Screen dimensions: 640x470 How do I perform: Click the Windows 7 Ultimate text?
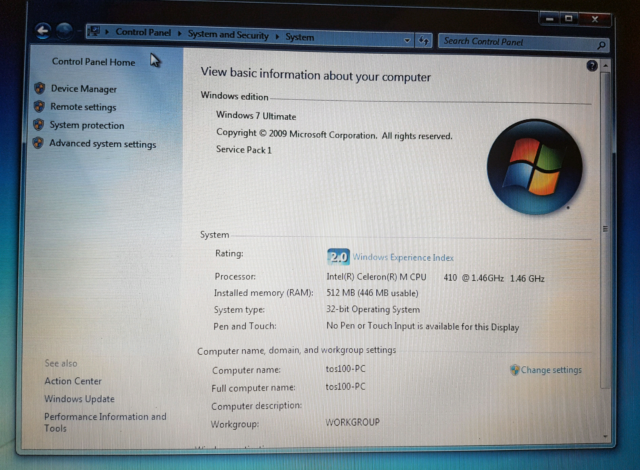(x=256, y=115)
